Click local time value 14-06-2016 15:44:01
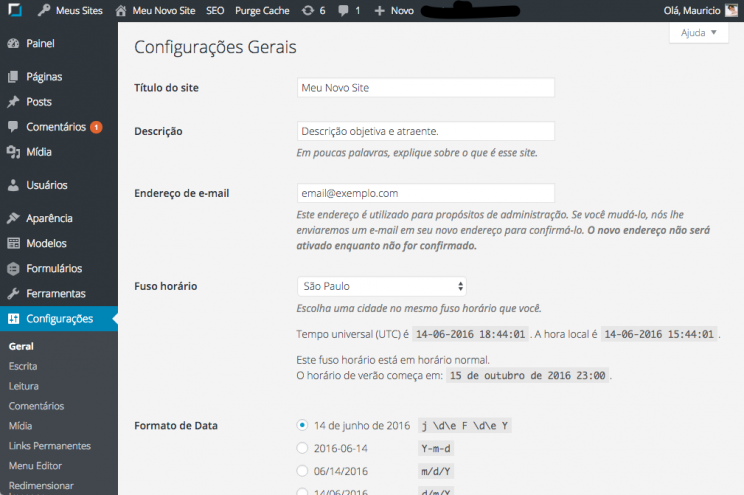 (x=659, y=334)
